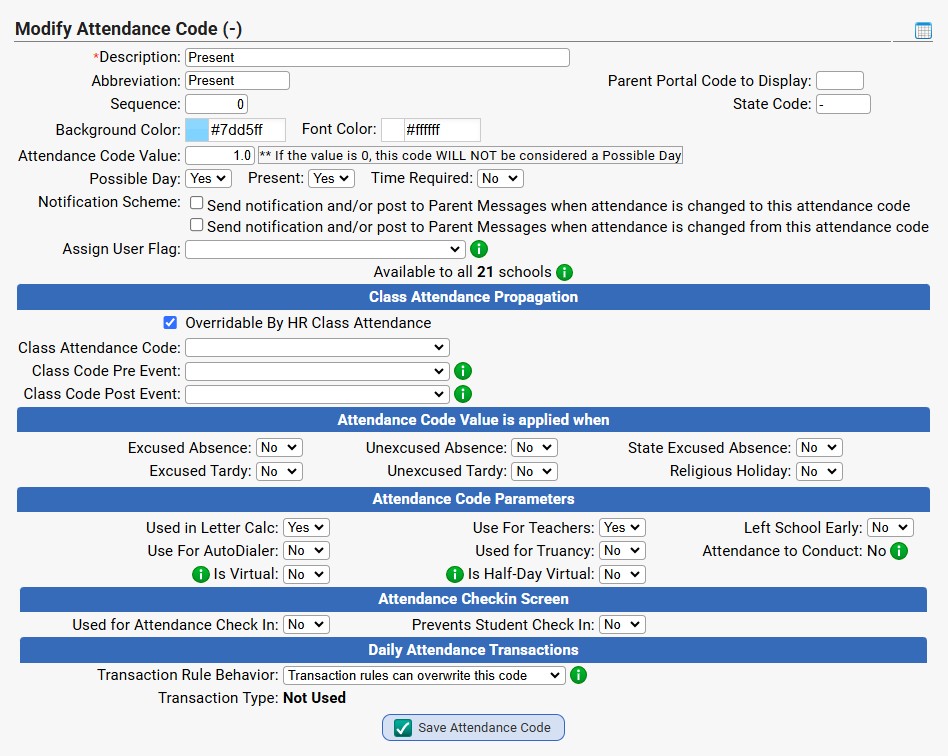
Task: Click the Description text field
Action: 377,57
